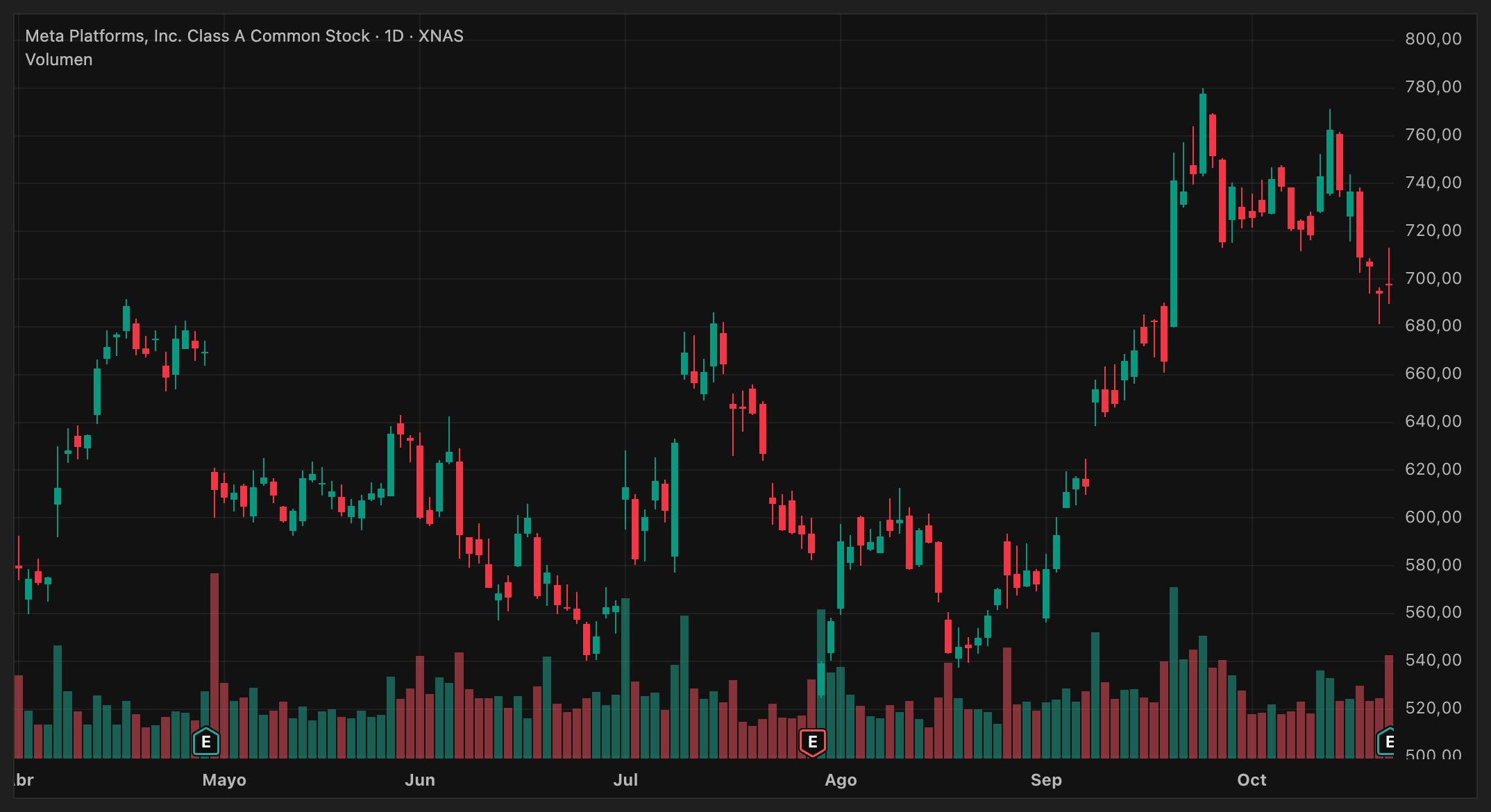
Task: Click the tall green candle rising from 680 to 740
Action: click(x=1174, y=253)
